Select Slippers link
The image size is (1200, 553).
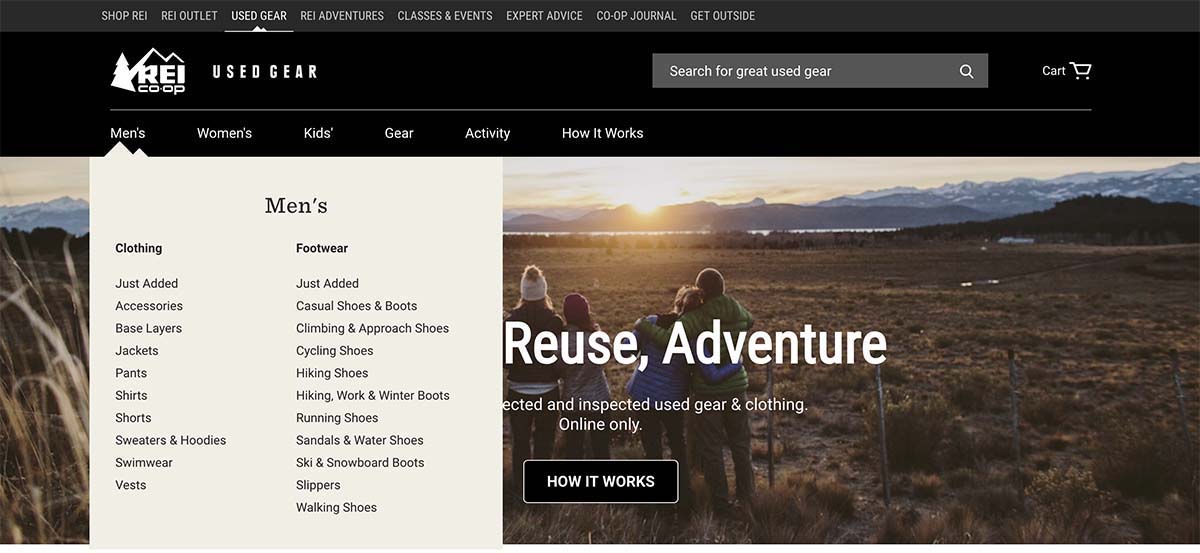point(318,485)
